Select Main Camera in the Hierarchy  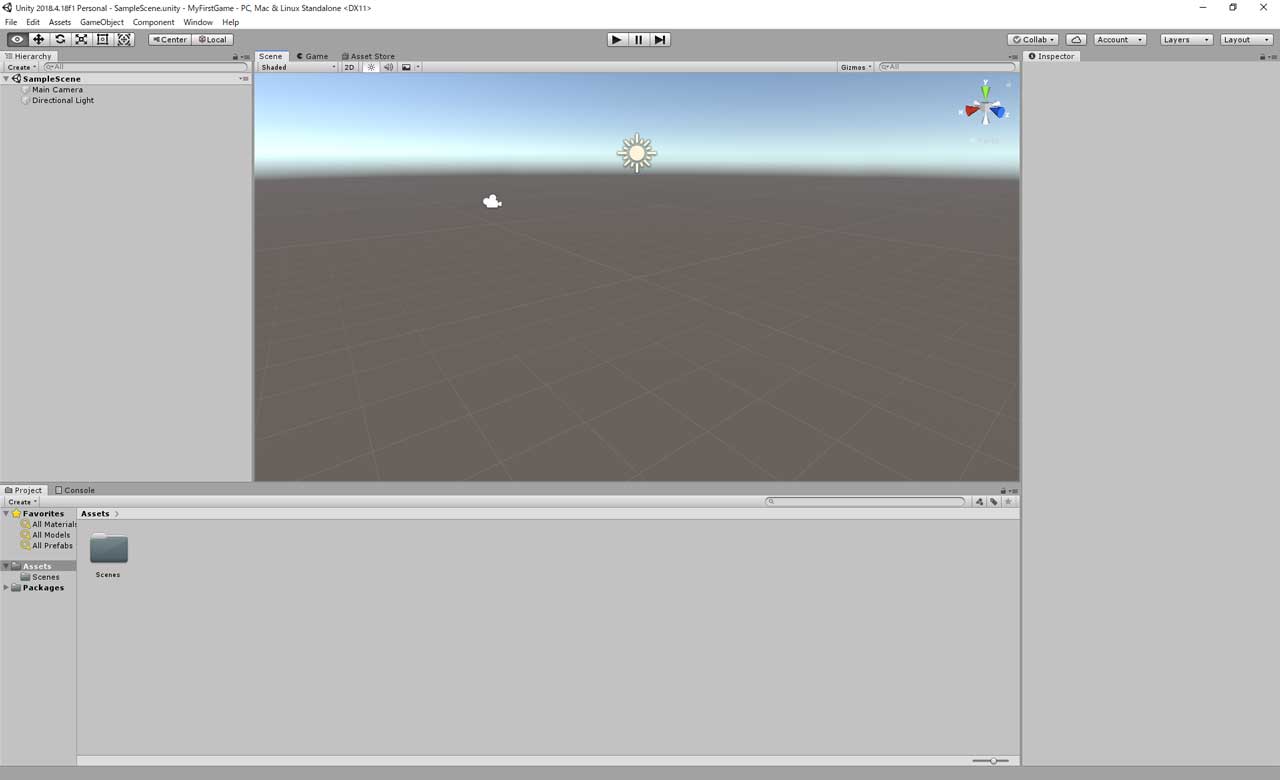(x=57, y=90)
